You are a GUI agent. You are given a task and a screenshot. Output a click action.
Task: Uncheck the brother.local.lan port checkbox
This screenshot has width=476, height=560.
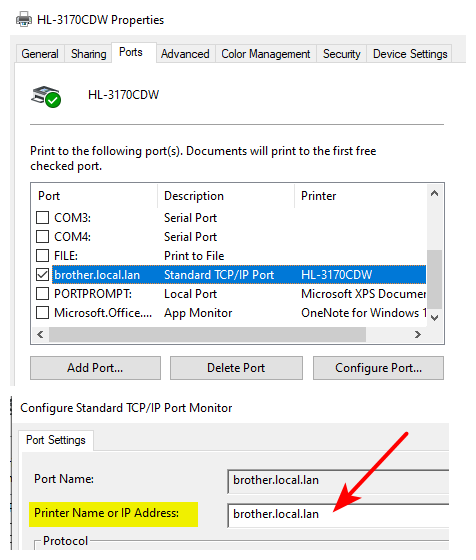pyautogui.click(x=42, y=274)
